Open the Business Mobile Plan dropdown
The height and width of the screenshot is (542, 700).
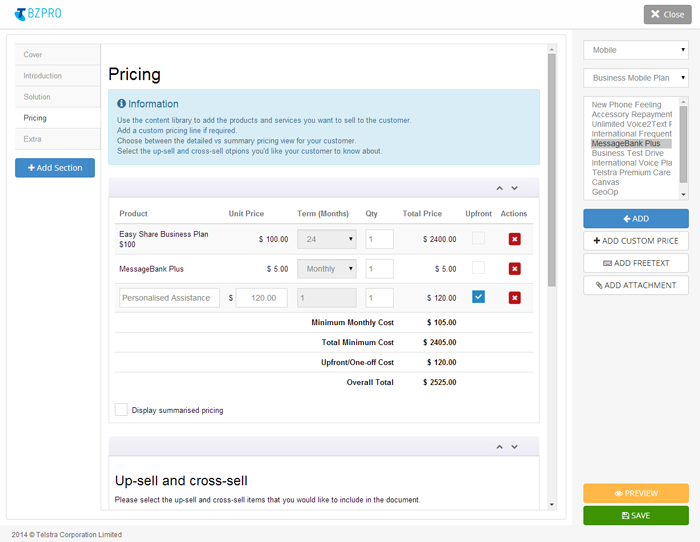[635, 78]
